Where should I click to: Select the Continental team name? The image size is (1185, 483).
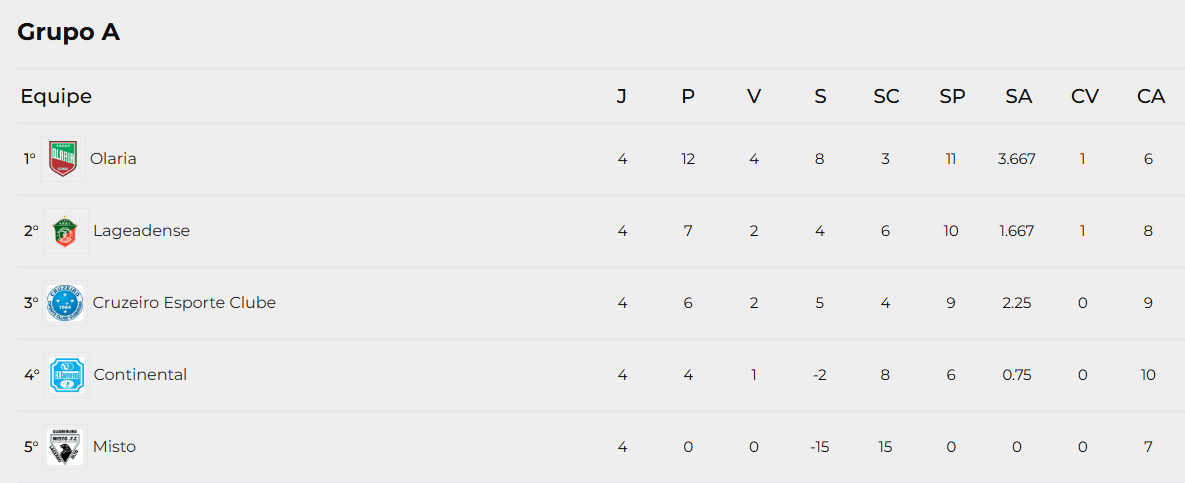pos(140,375)
